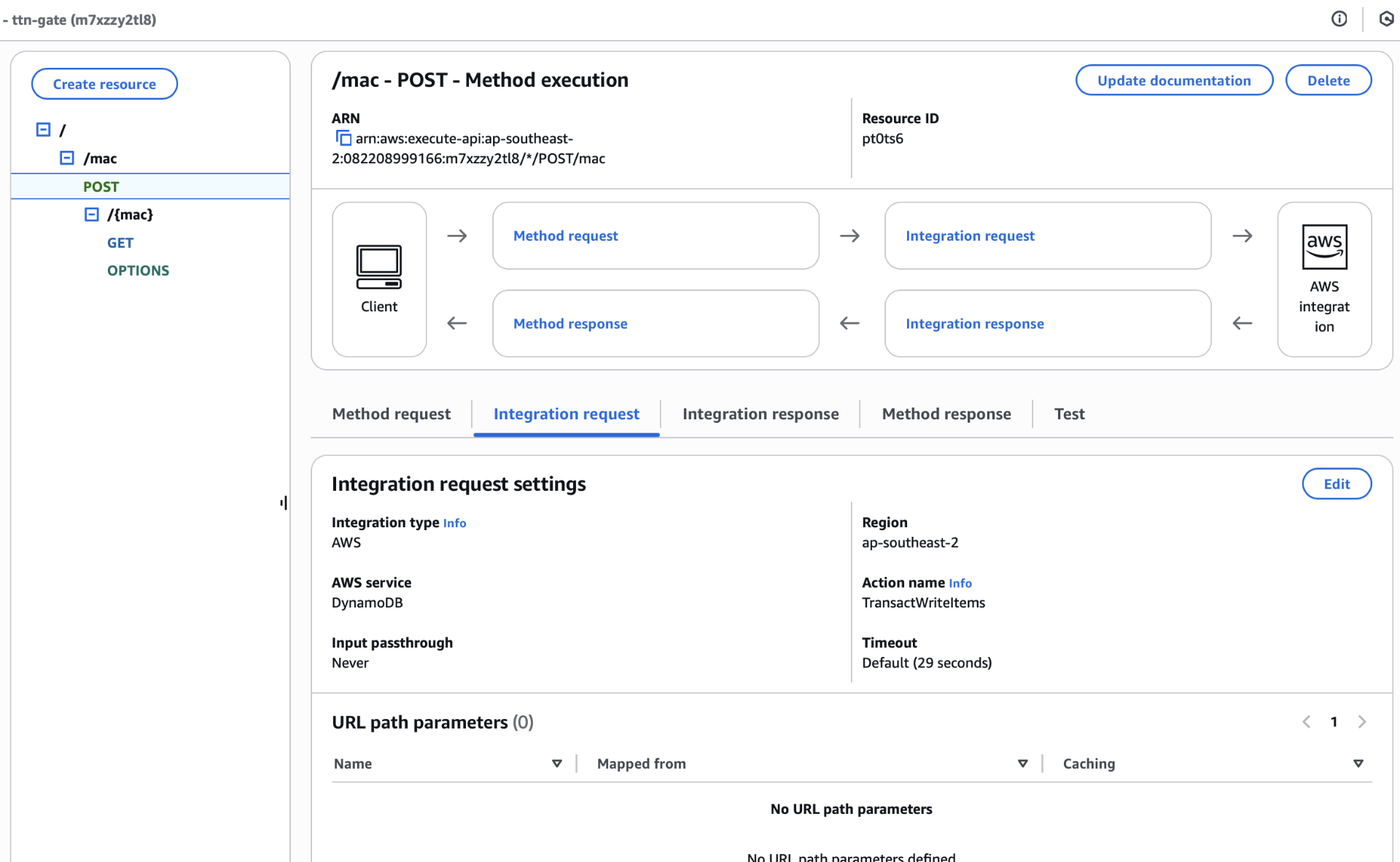Click the arrow from Client to Method request
The width and height of the screenshot is (1400, 862).
457,236
